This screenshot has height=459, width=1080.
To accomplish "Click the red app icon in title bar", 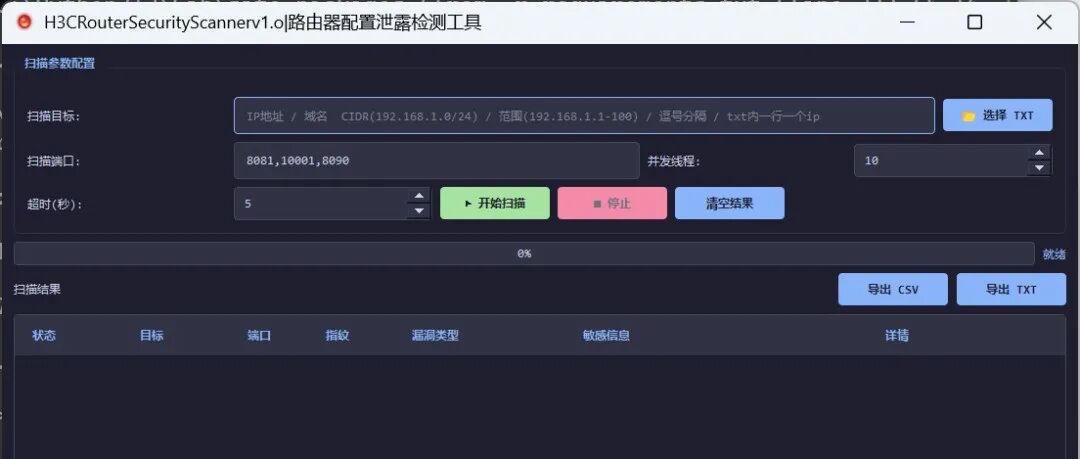I will (23, 23).
